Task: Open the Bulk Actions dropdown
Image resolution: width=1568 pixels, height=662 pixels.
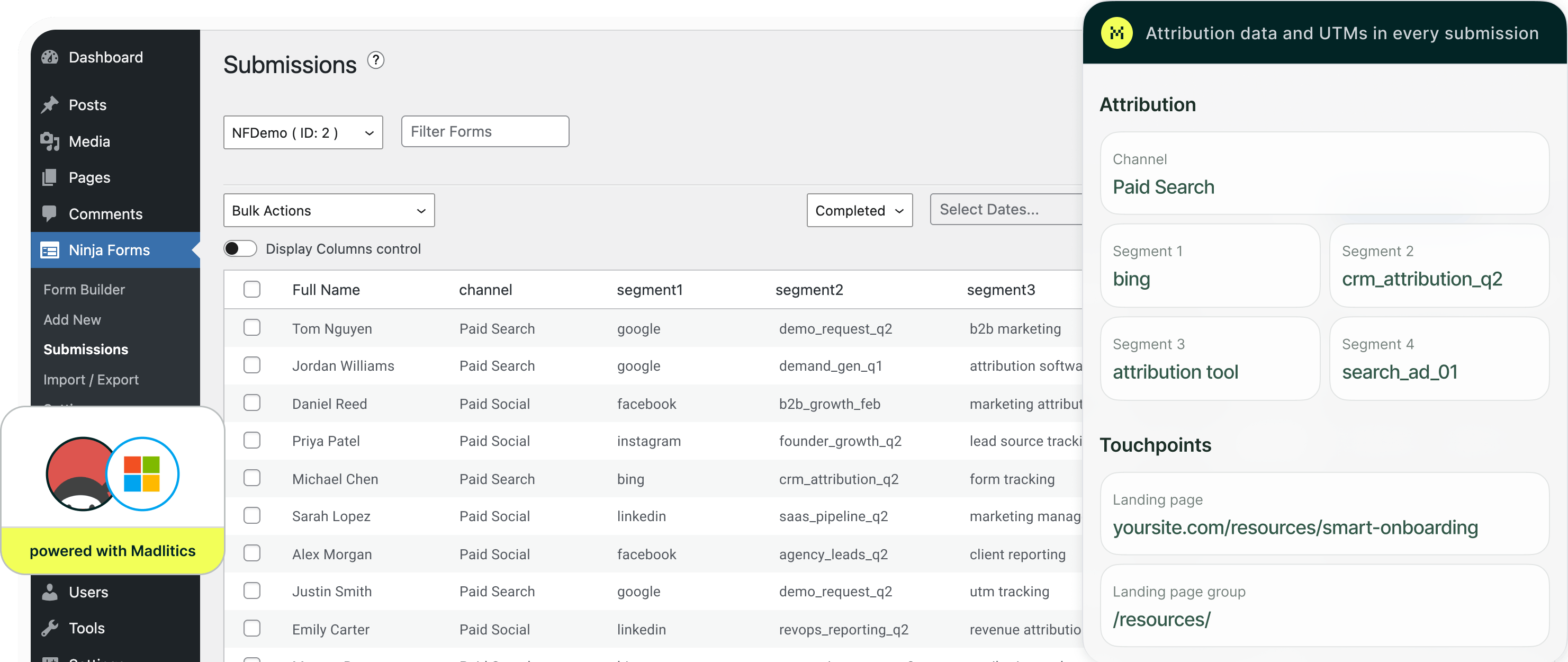Action: tap(329, 211)
